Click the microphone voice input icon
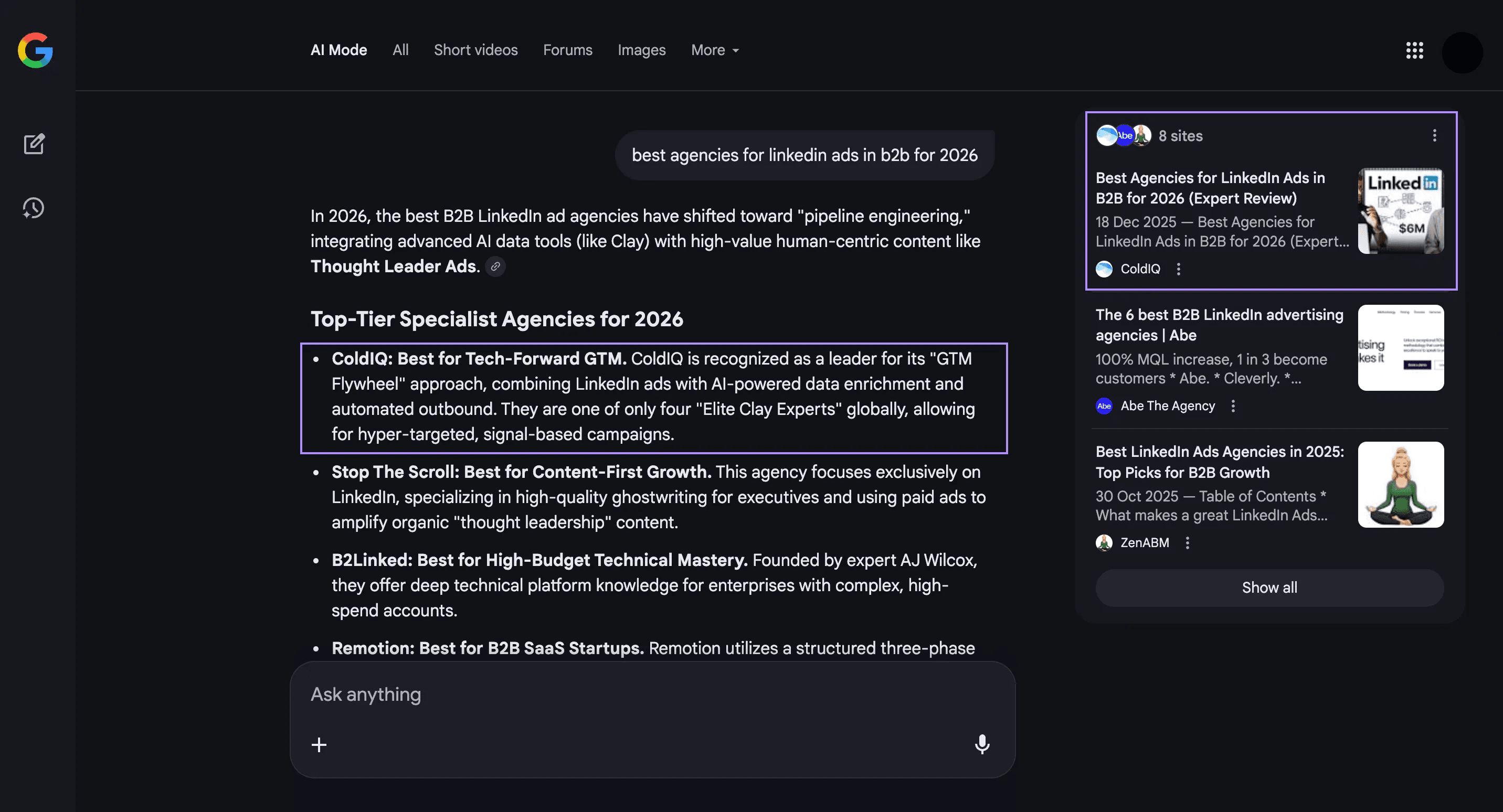 (x=982, y=744)
